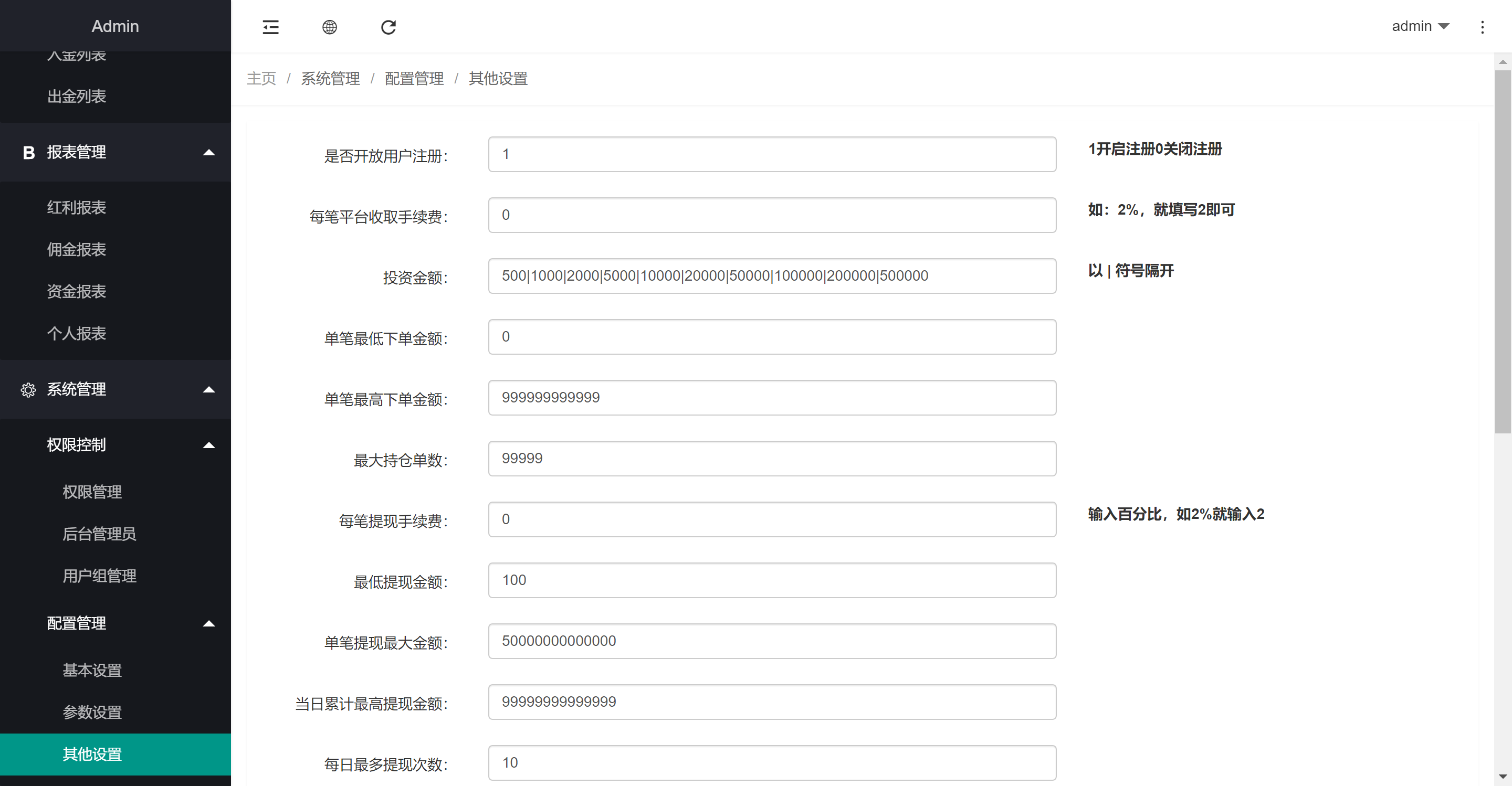Click the 系统管理 breadcrumb link
This screenshot has height=786, width=1512.
(330, 79)
